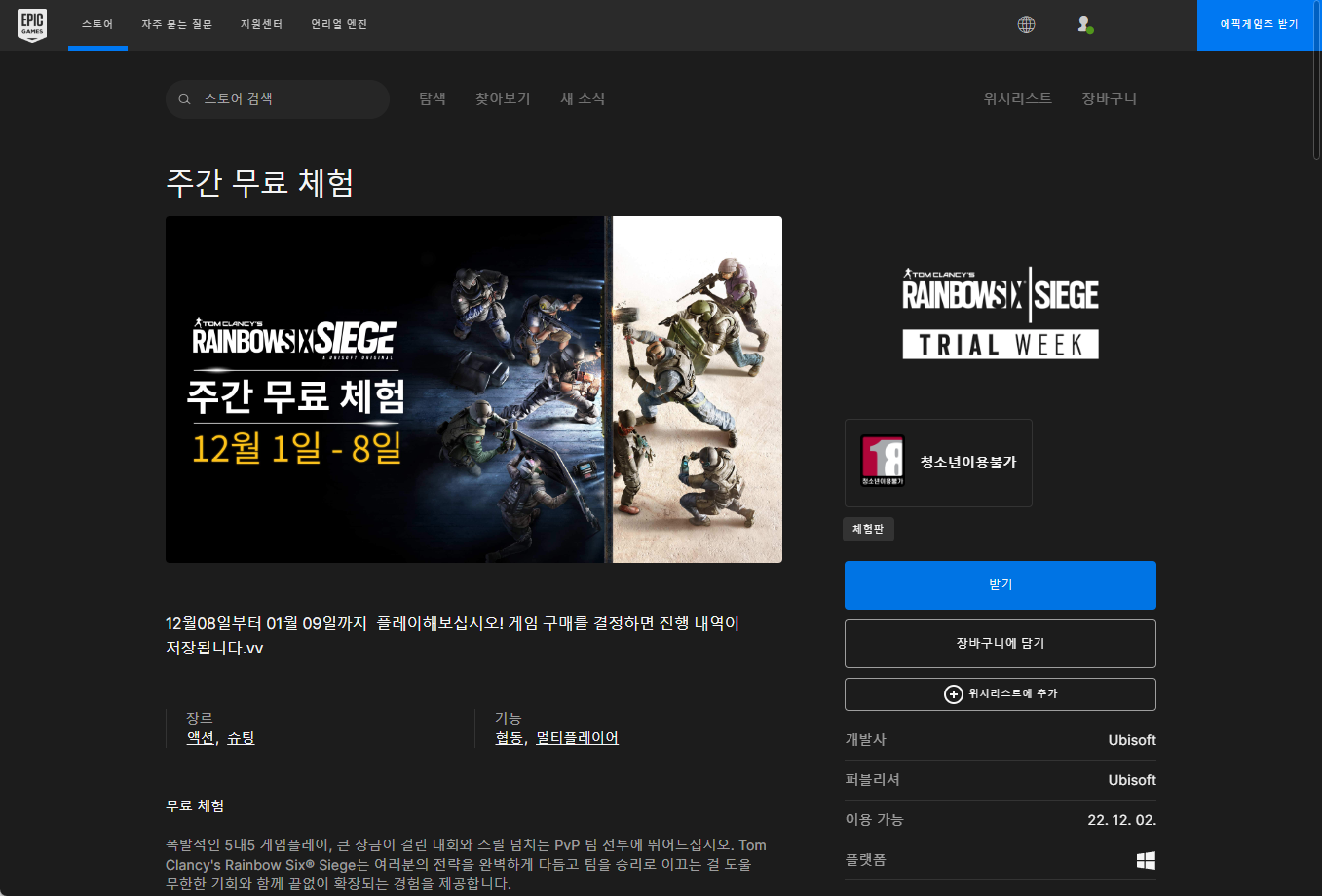Click the 협동 feature link
Viewport: 1322px width, 896px height.
point(510,738)
